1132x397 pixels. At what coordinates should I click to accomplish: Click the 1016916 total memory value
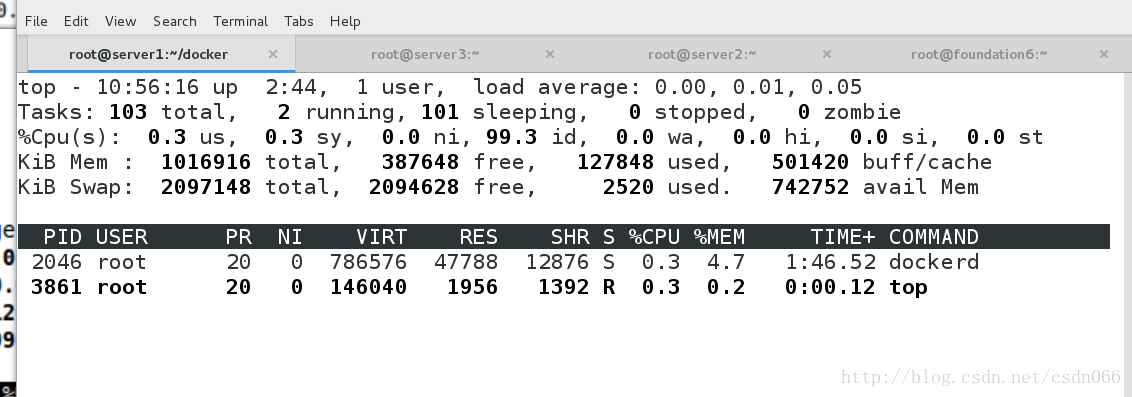pos(206,162)
